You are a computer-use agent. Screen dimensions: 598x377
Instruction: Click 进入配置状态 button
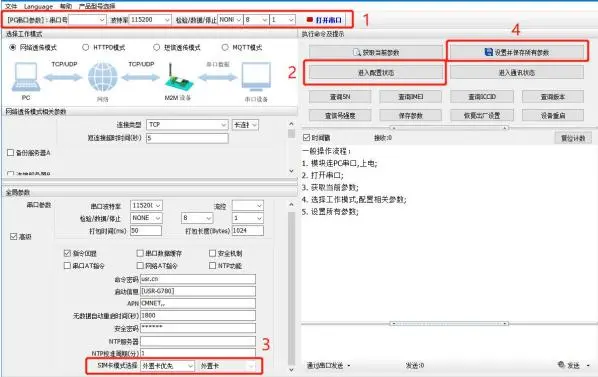[376, 72]
